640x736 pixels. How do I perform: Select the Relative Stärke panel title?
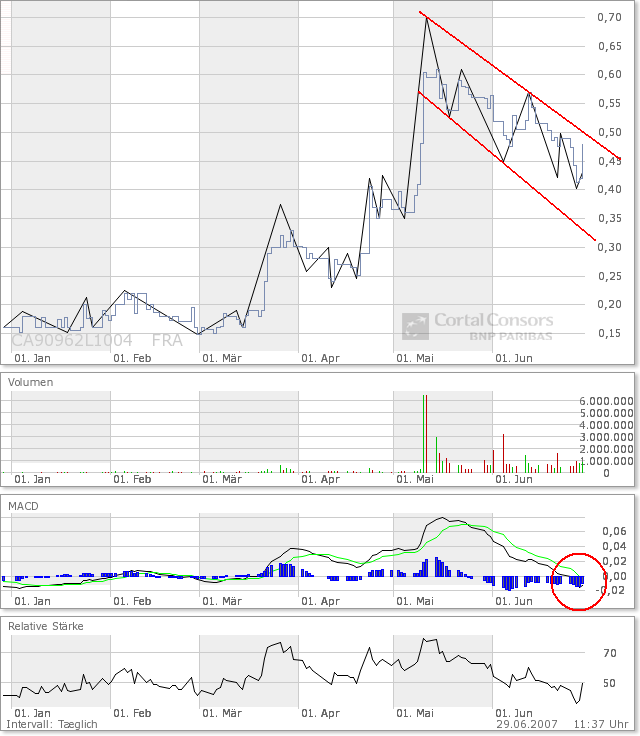click(46, 626)
